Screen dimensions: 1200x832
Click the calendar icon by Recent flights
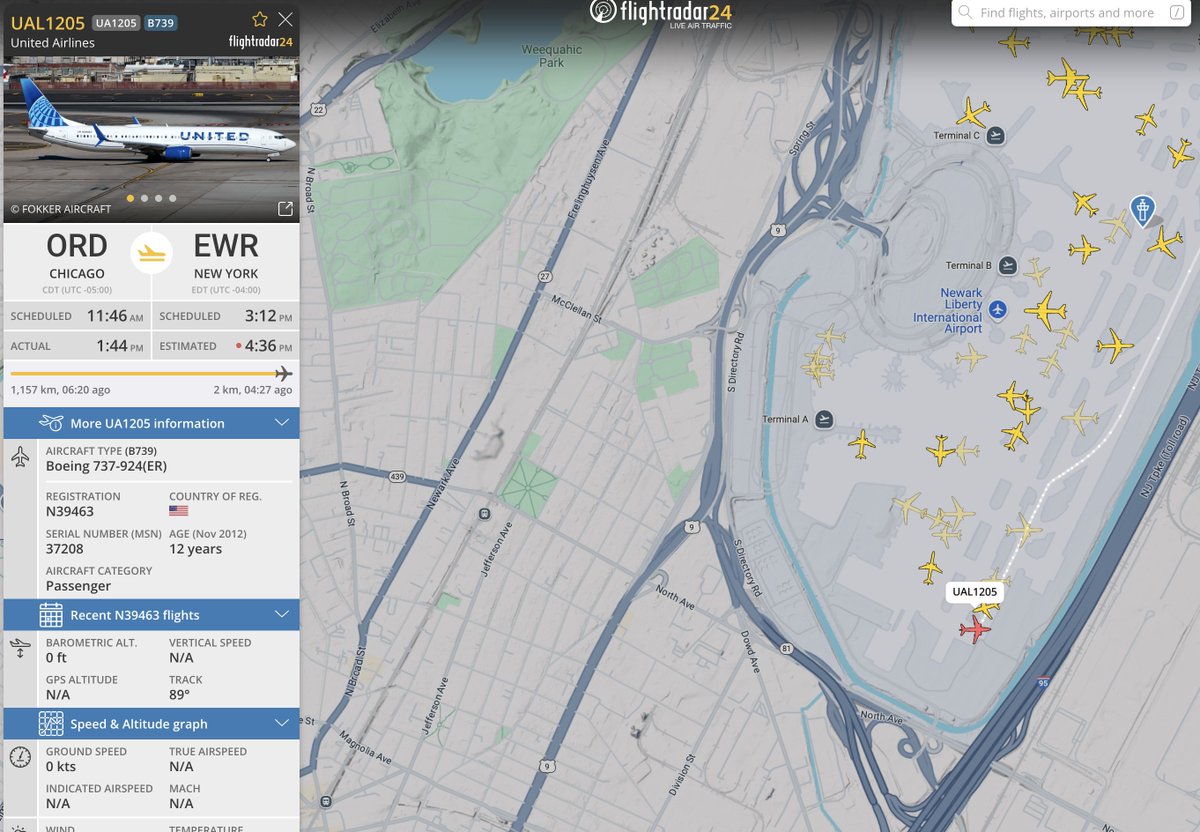point(51,615)
